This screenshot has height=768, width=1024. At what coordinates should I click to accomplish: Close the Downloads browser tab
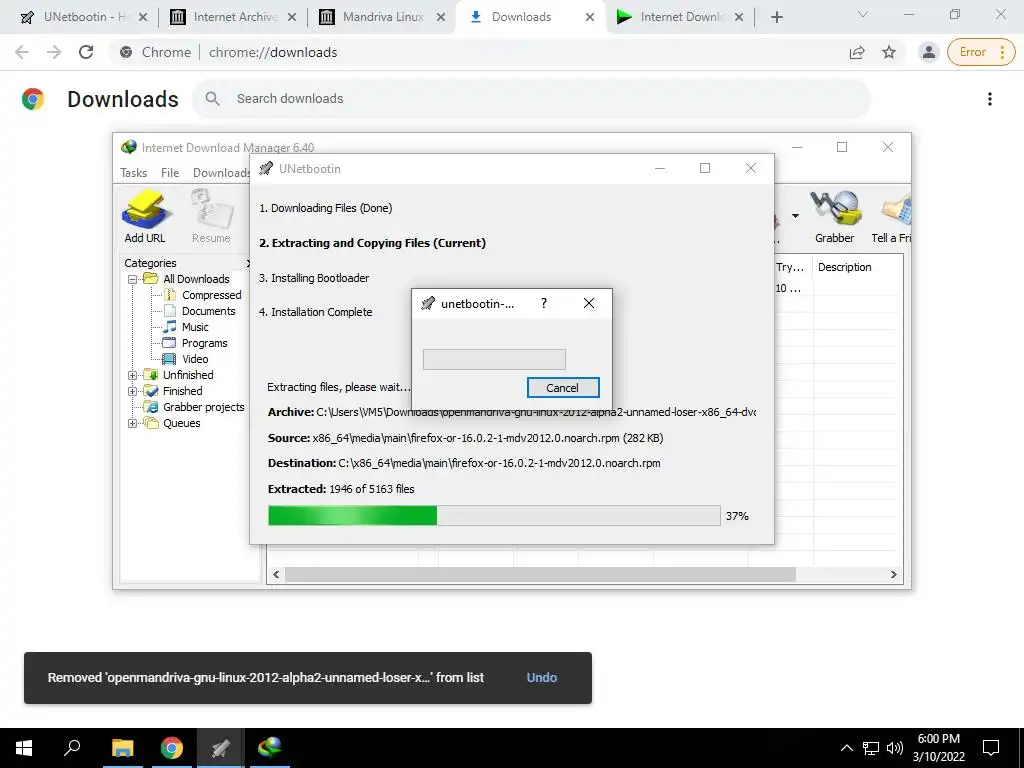[590, 17]
